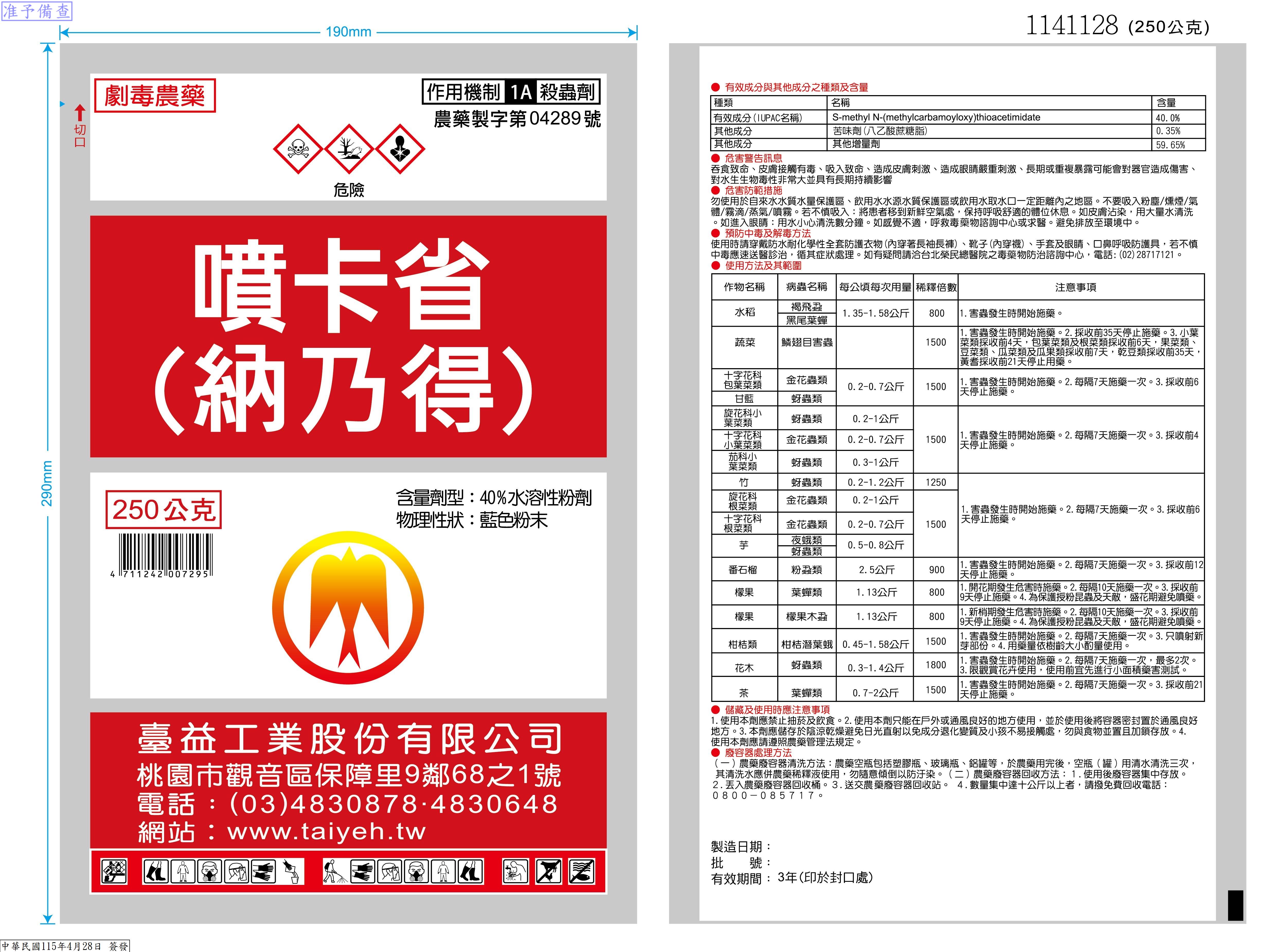Click the 檬果木蝨 pest cell
1276x952 pixels.
807,616
